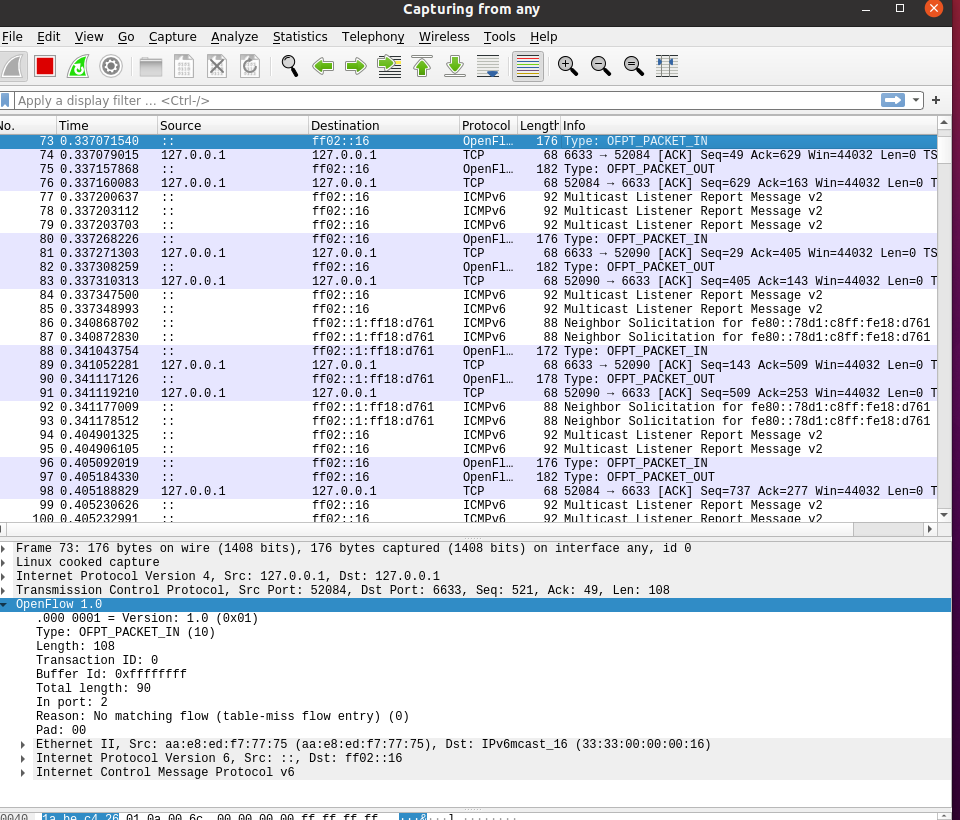Collapse the OpenFlow 1.0 section
The height and width of the screenshot is (820, 960).
(x=5, y=605)
